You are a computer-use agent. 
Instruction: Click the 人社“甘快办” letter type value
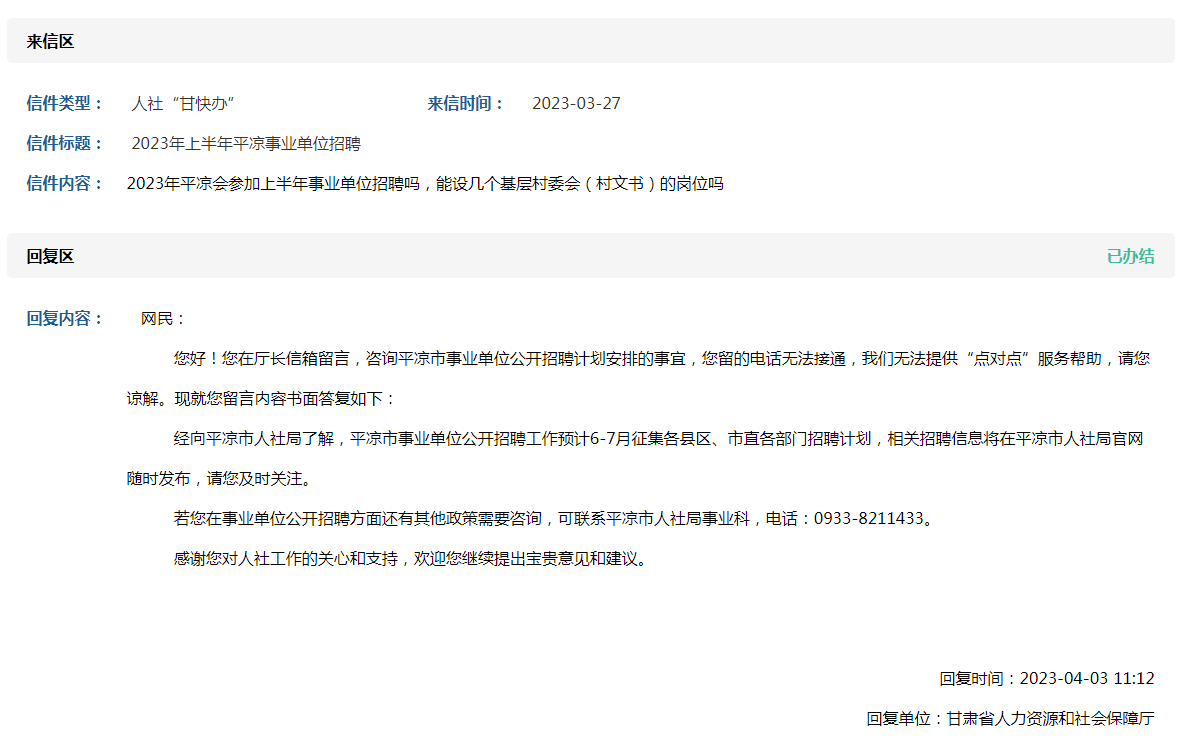[x=183, y=103]
